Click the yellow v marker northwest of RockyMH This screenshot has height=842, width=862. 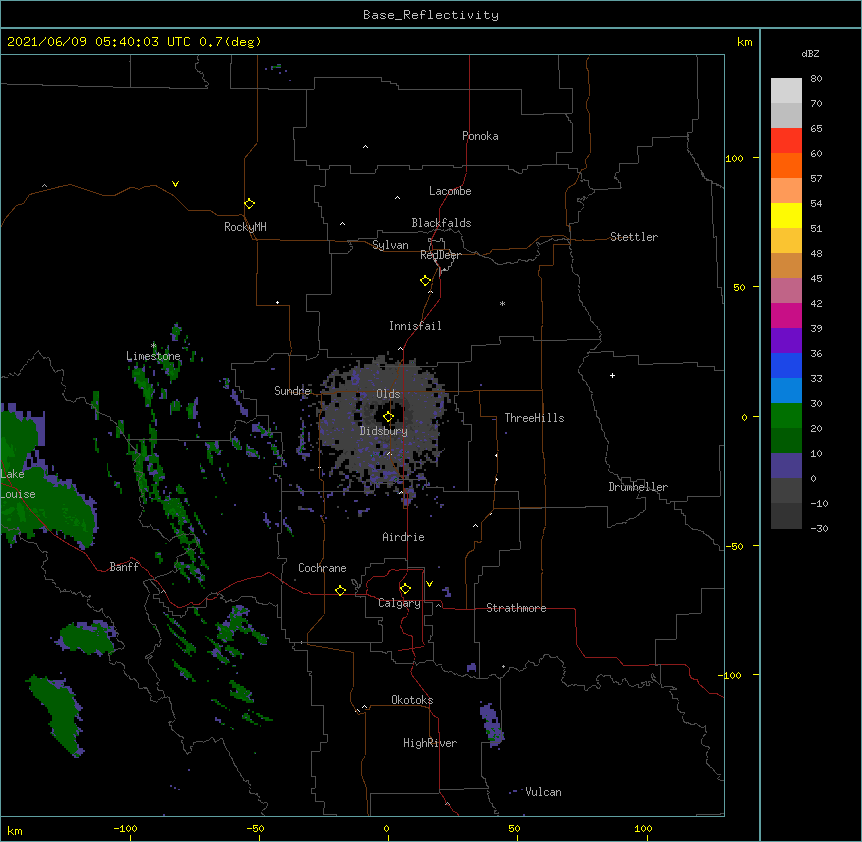tap(175, 184)
